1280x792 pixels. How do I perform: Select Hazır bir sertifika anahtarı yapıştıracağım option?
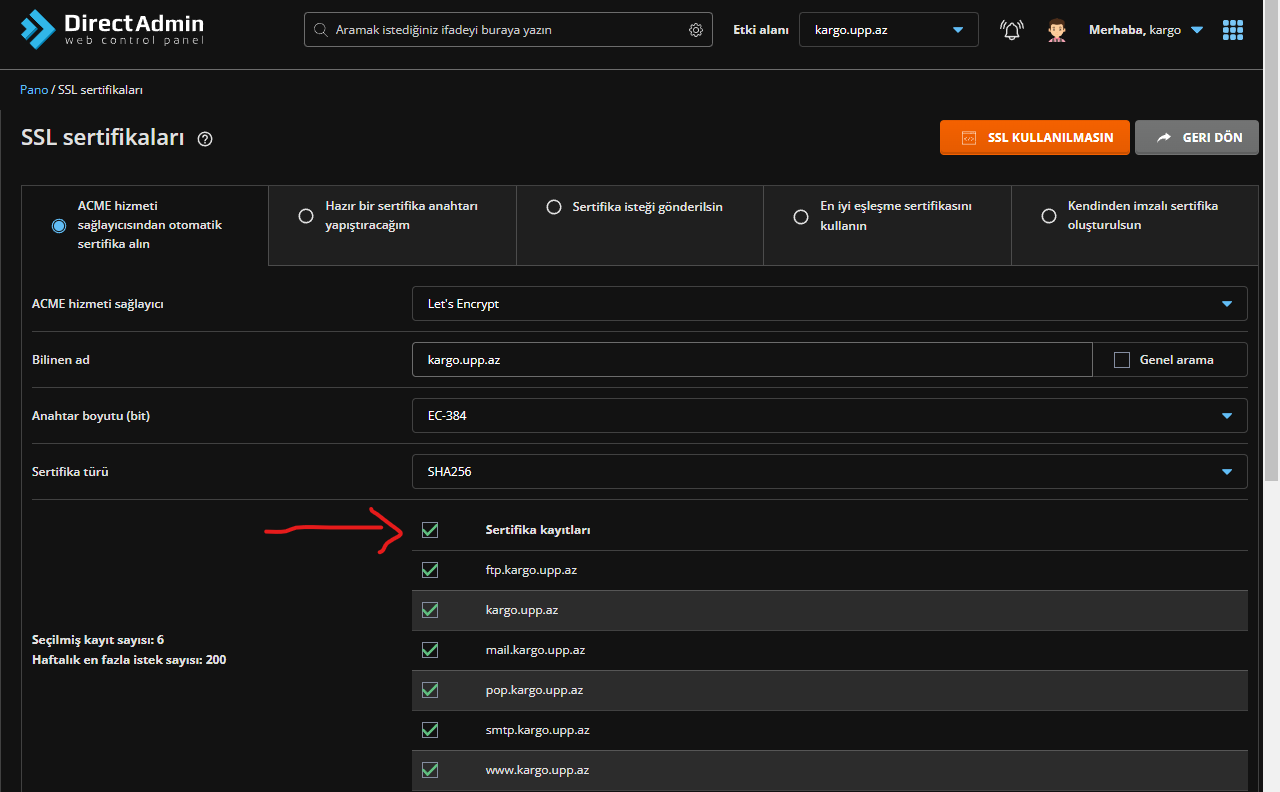click(x=306, y=216)
